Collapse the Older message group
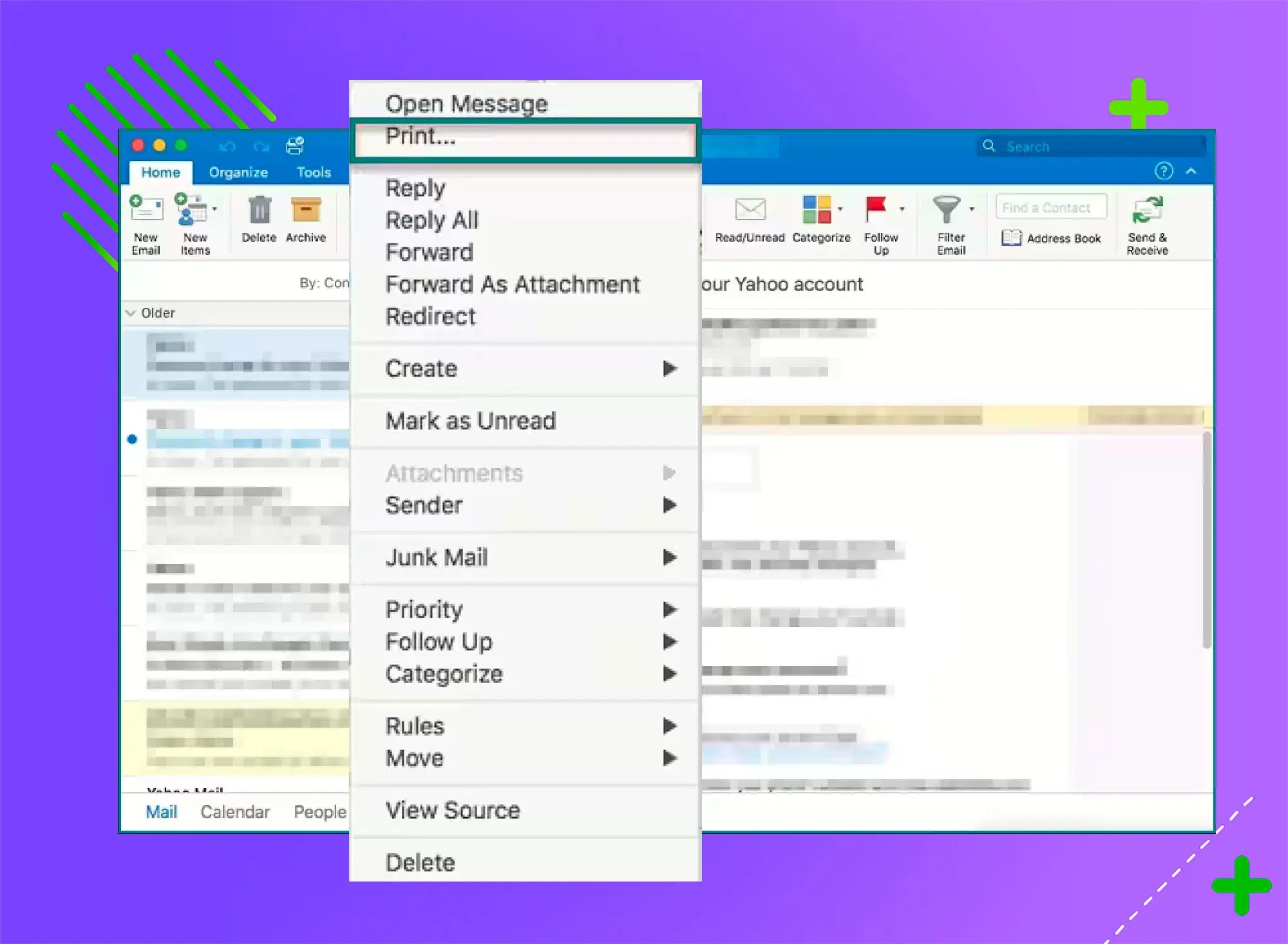The height and width of the screenshot is (944, 1288). tap(131, 313)
